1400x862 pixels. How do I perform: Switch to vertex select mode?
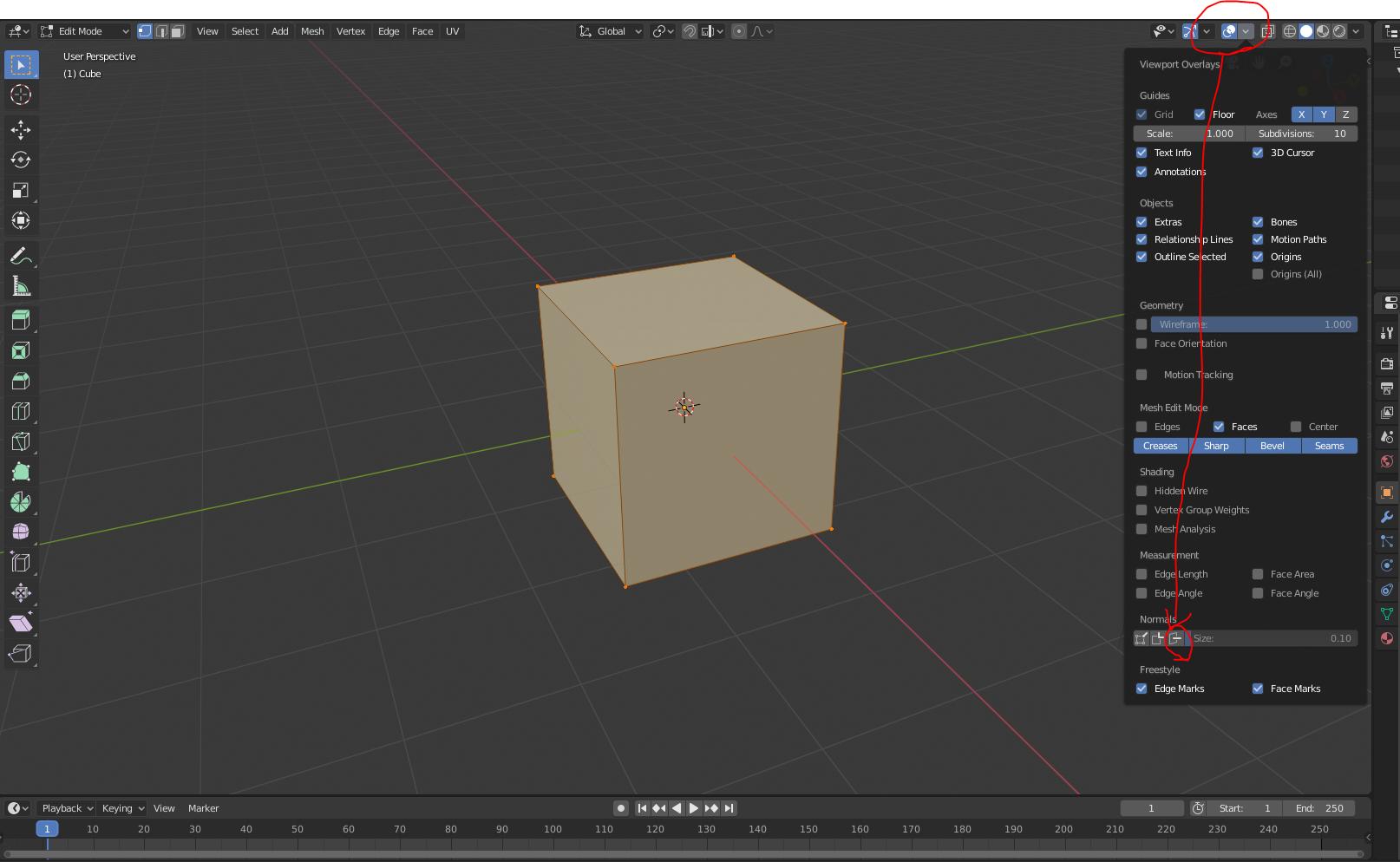tap(145, 31)
